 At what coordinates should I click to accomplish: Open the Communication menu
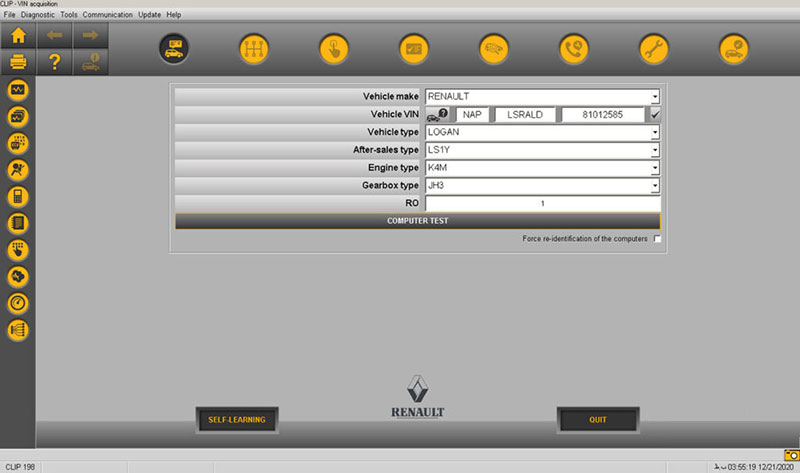[x=108, y=15]
